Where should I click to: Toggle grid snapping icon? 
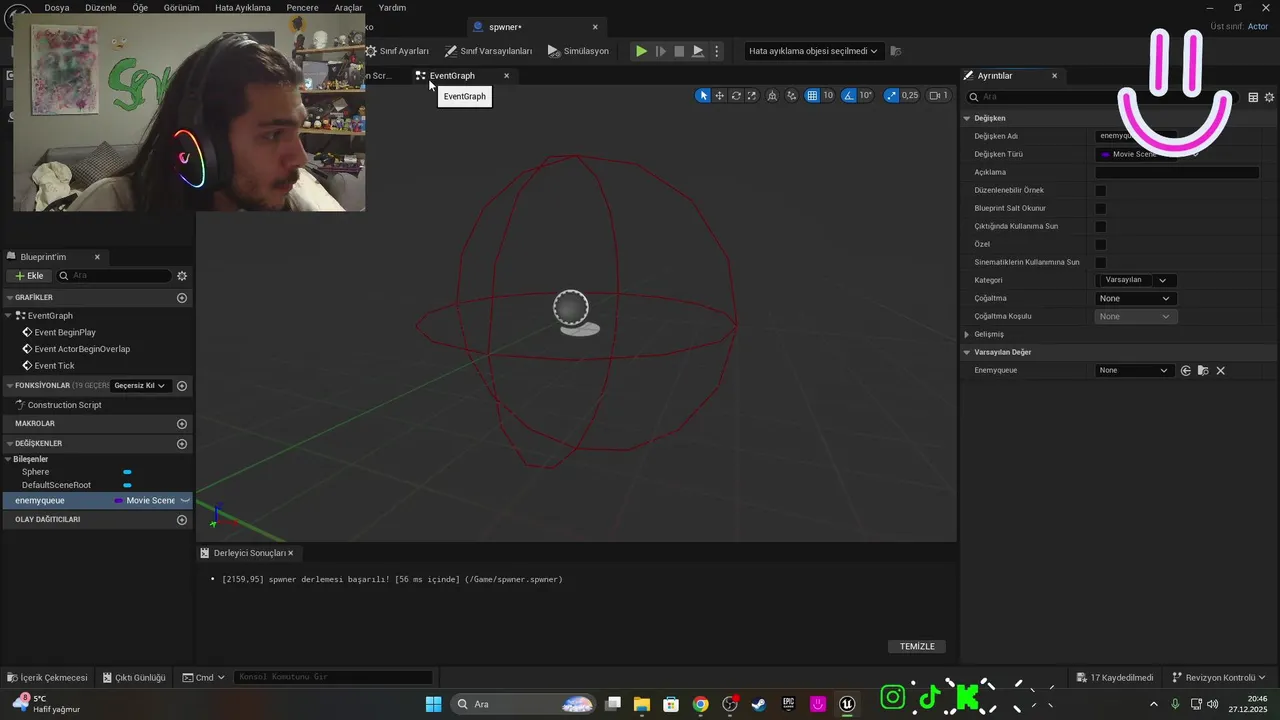click(812, 96)
